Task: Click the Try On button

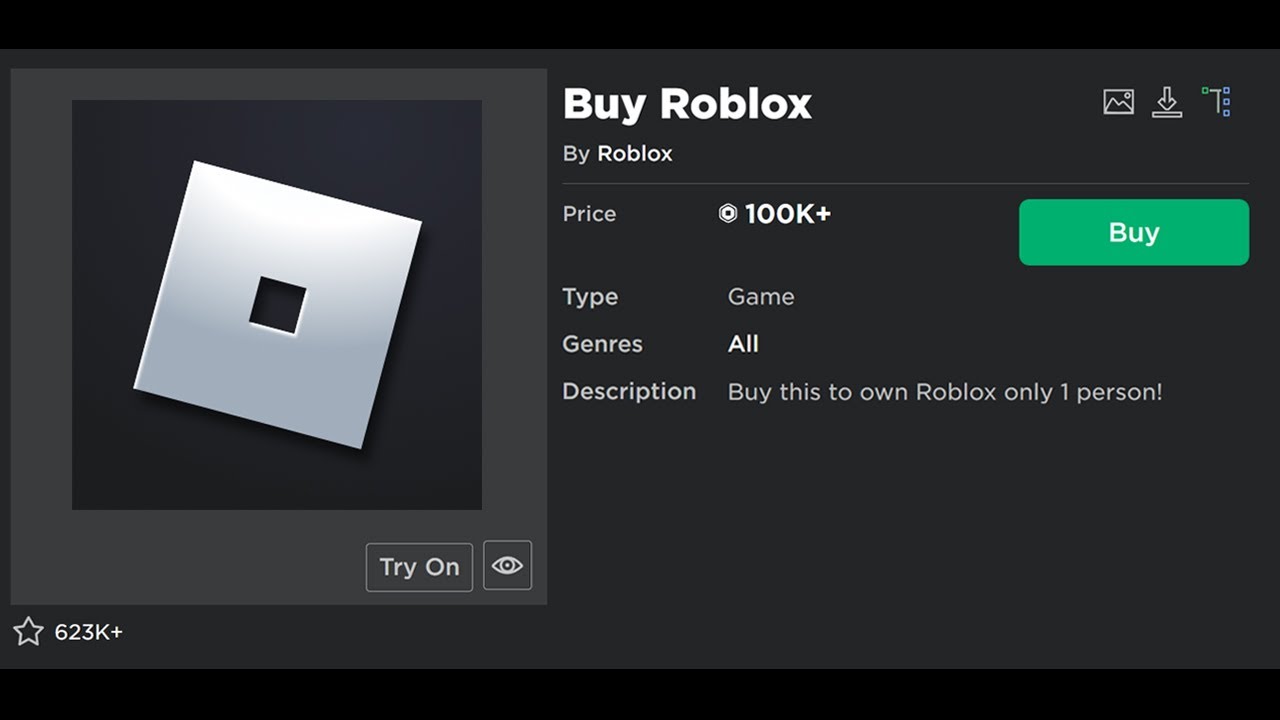Action: [419, 567]
